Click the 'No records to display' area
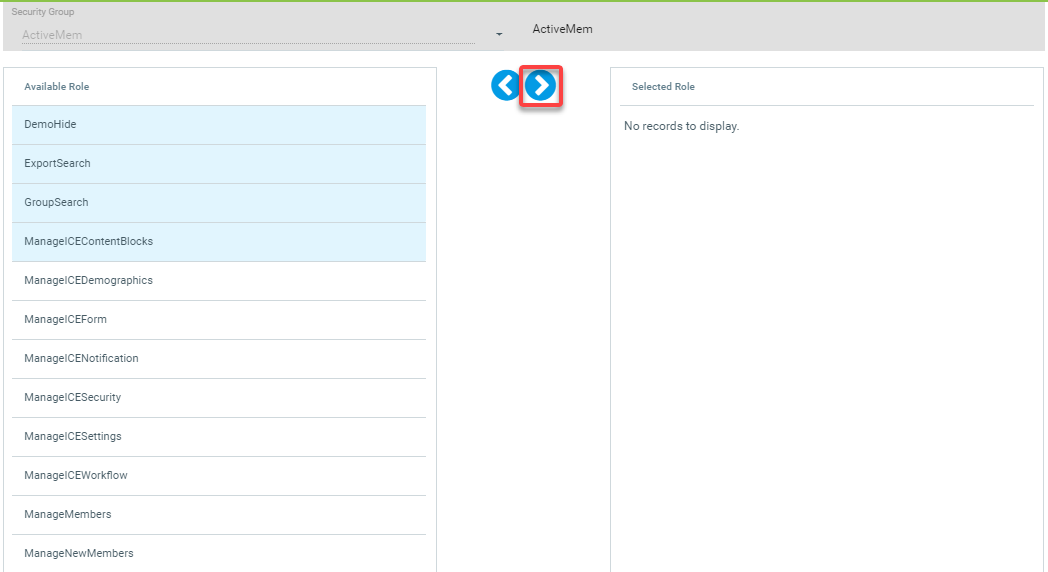This screenshot has width=1048, height=572. [x=681, y=127]
